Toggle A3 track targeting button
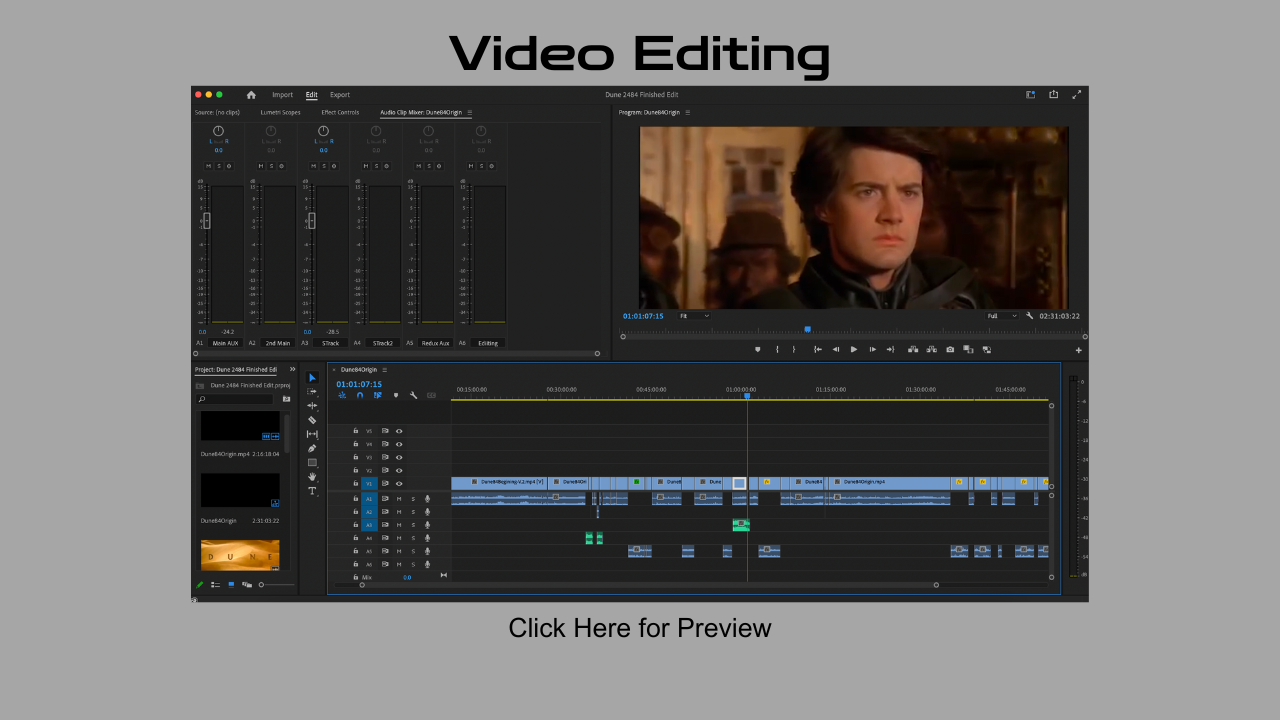 [x=369, y=525]
